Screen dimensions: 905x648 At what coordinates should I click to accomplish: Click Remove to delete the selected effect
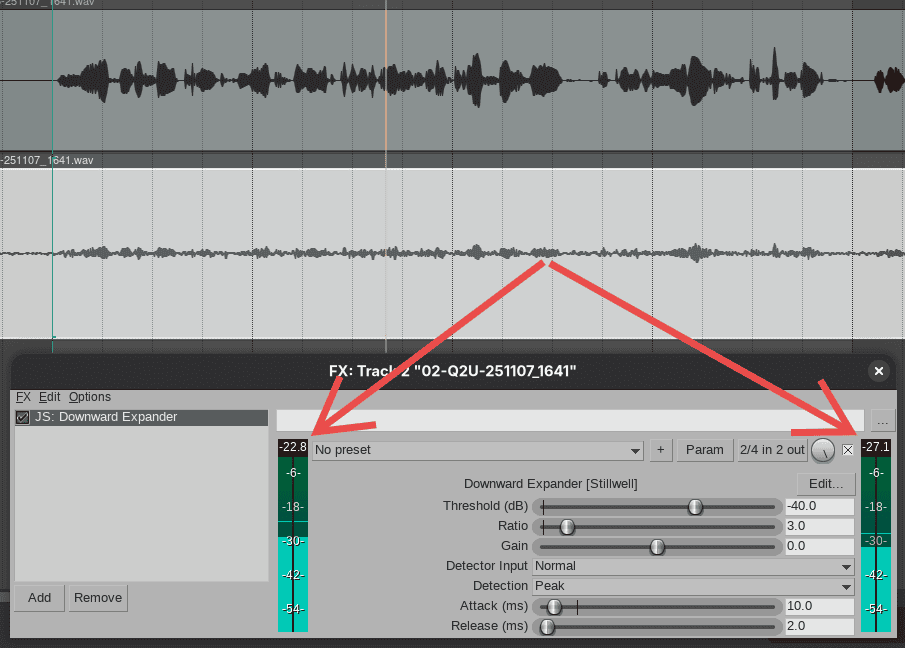tap(97, 597)
